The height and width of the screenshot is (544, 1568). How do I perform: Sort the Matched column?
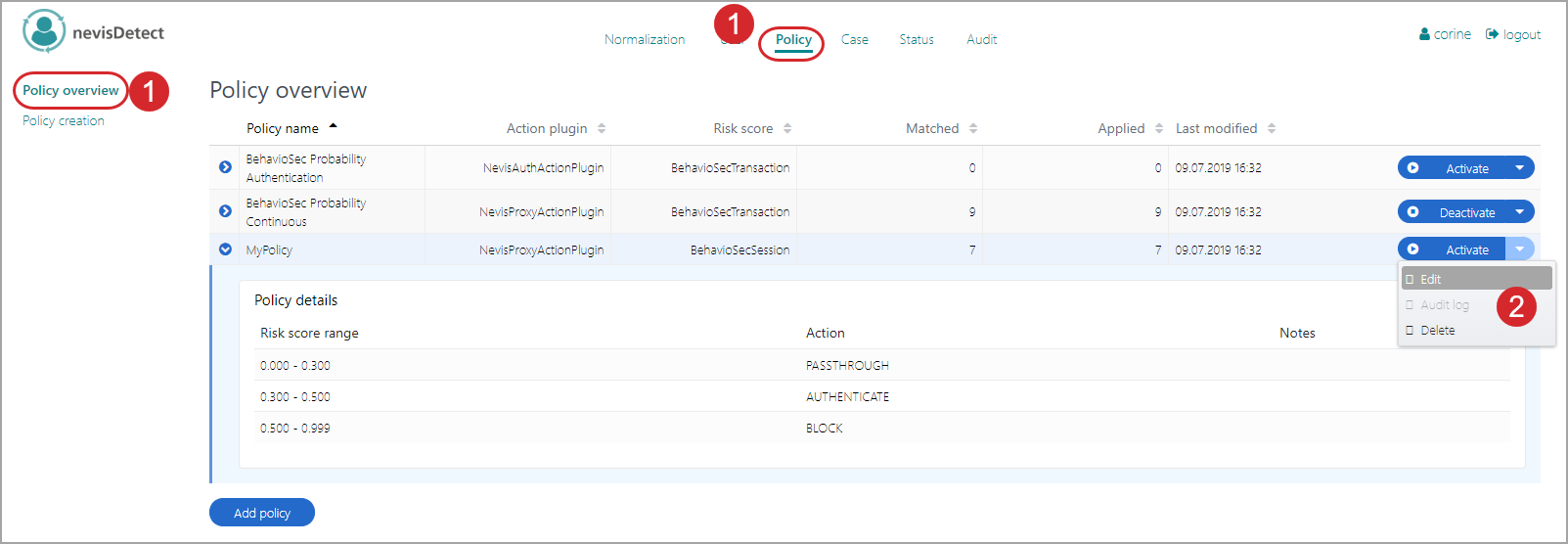point(973,128)
